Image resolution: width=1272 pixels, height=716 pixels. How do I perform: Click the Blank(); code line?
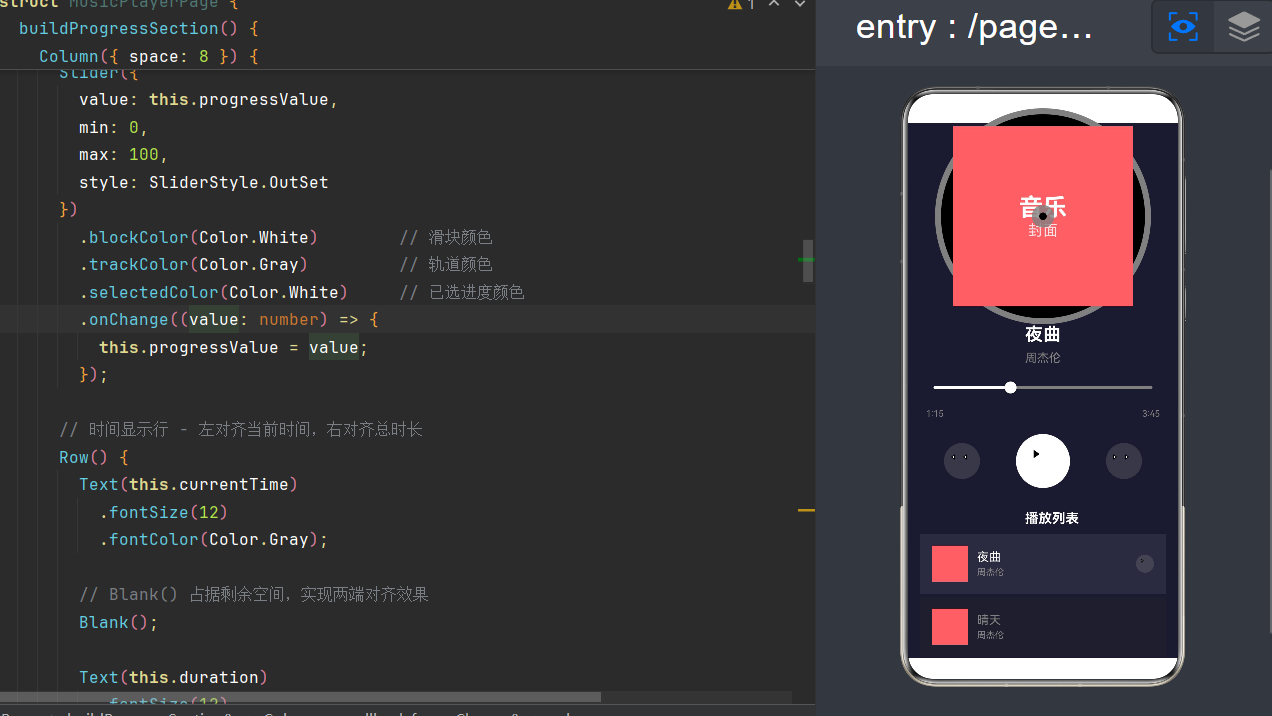click(119, 623)
